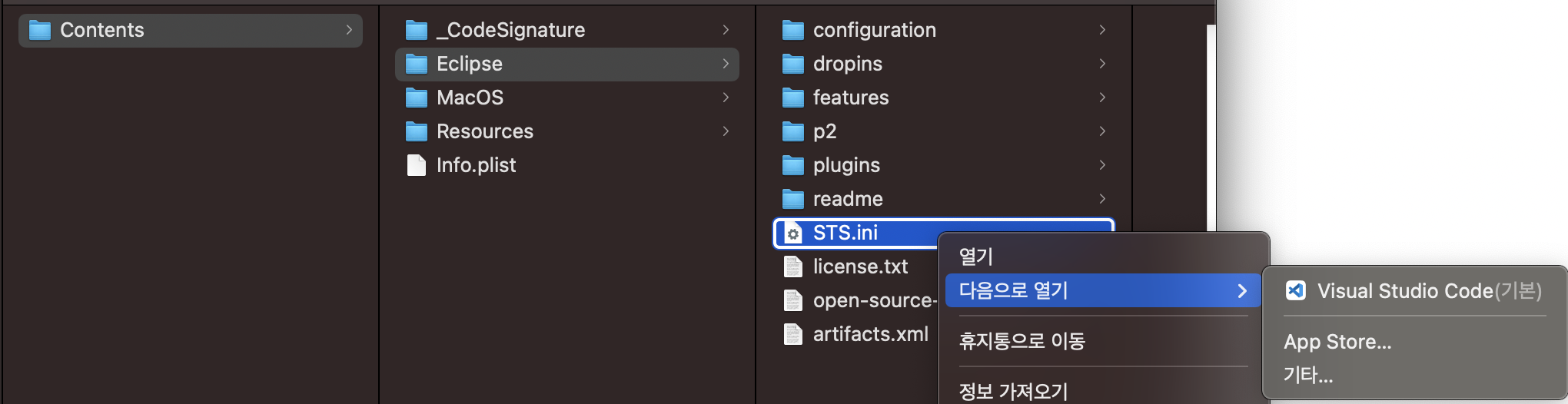This screenshot has height=404, width=1568.
Task: Select the _CodeSignature folder name
Action: tap(510, 30)
